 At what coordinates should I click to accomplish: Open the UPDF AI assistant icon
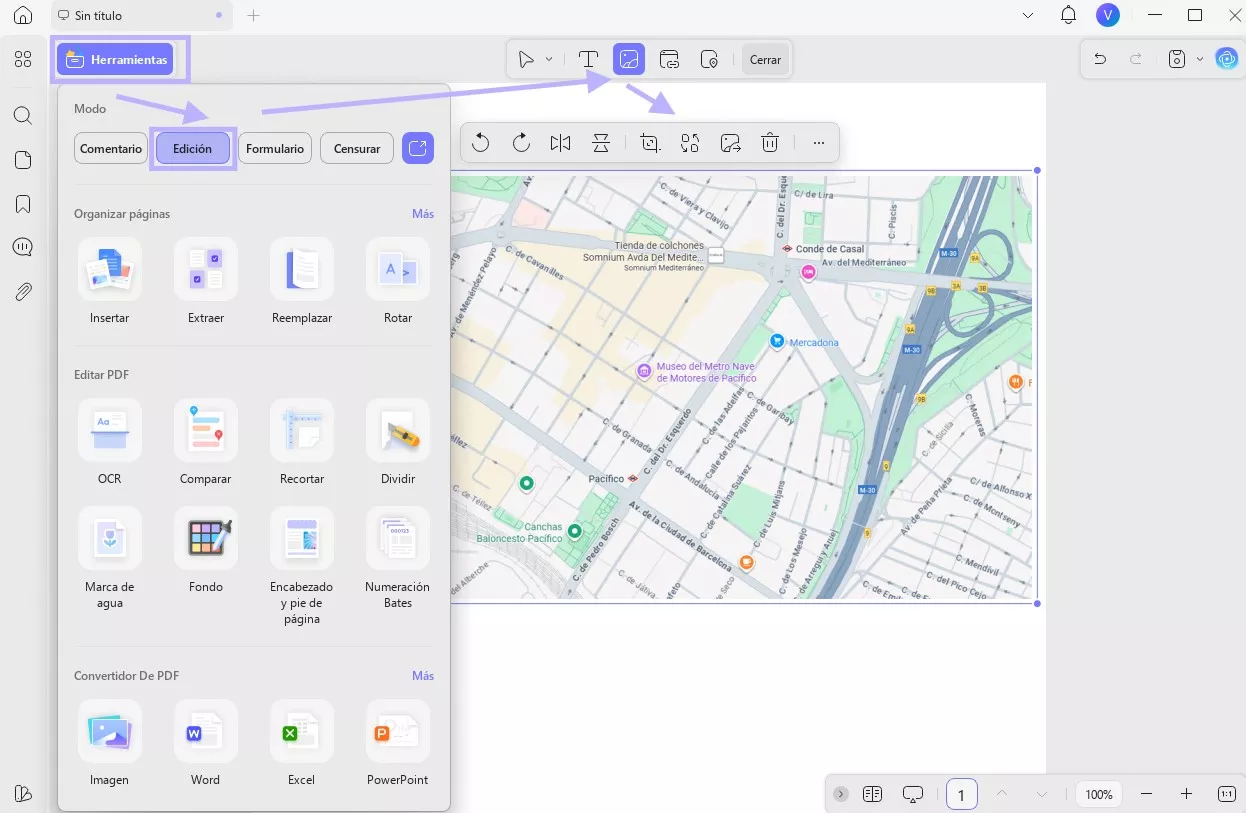click(1227, 59)
